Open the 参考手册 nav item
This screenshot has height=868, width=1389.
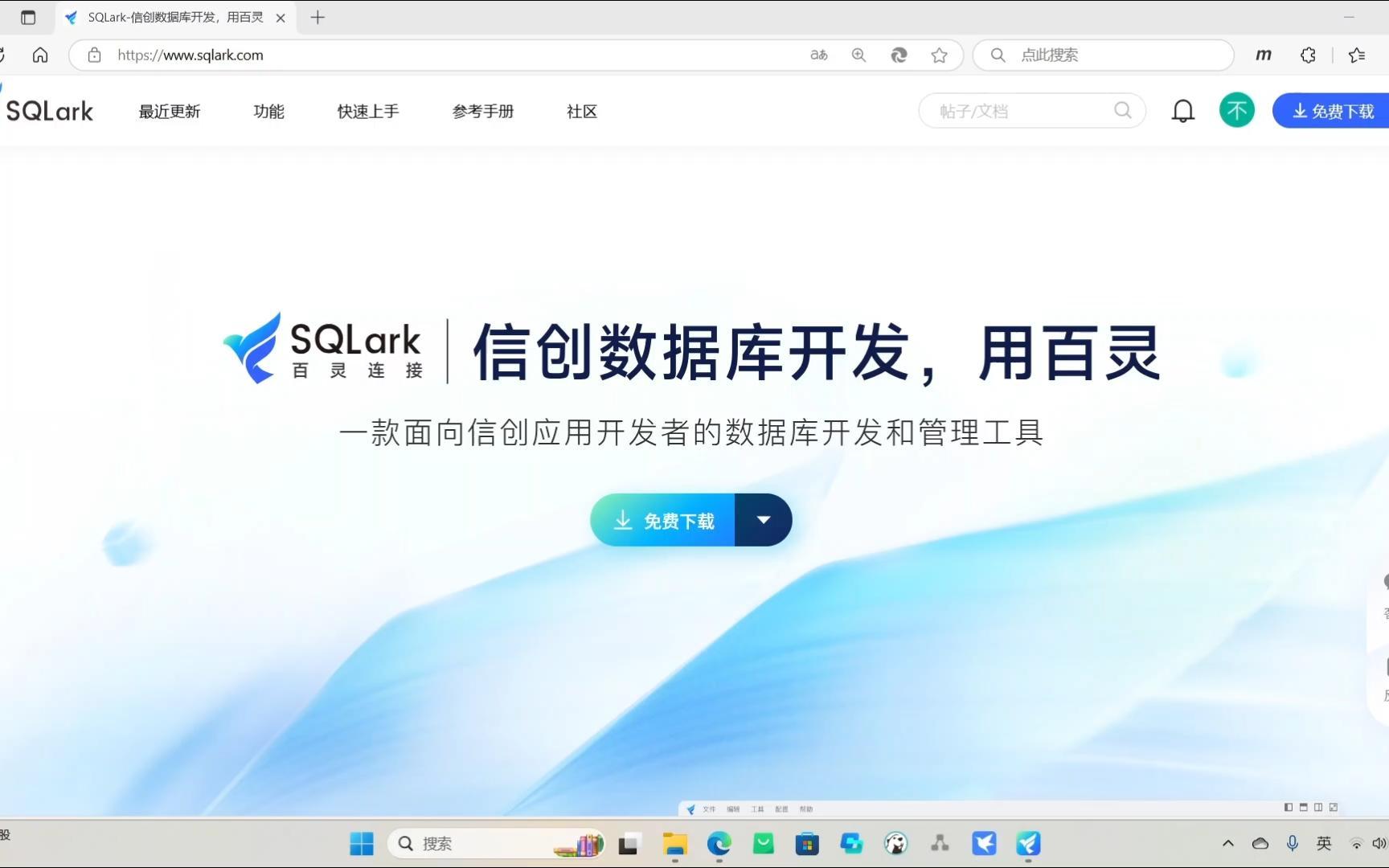483,112
